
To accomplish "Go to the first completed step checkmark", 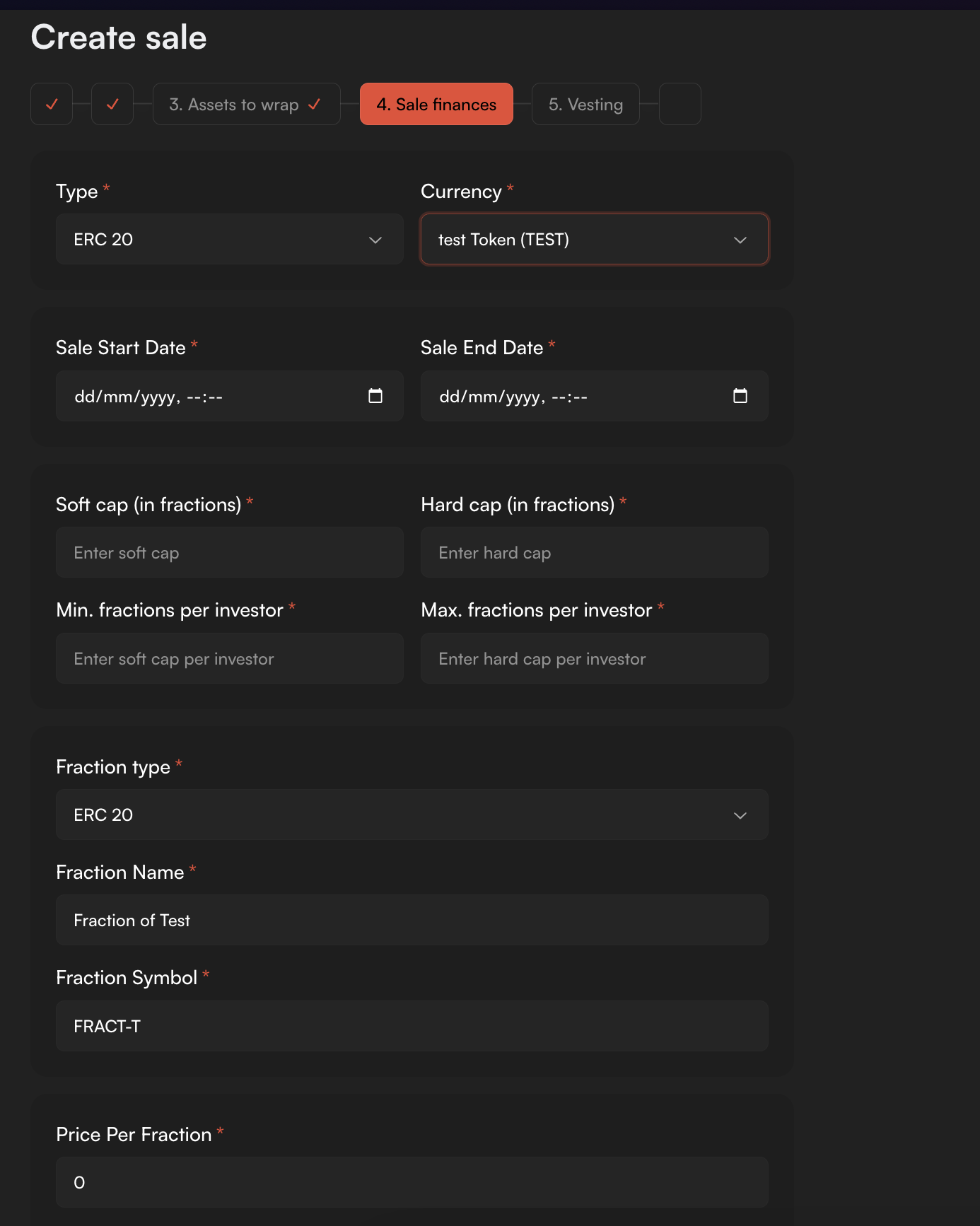I will (52, 104).
